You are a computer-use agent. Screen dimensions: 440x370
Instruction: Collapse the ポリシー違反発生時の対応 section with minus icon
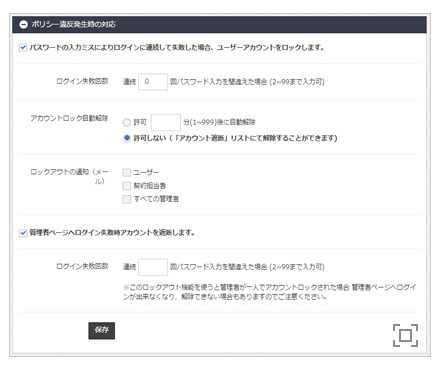[x=23, y=24]
